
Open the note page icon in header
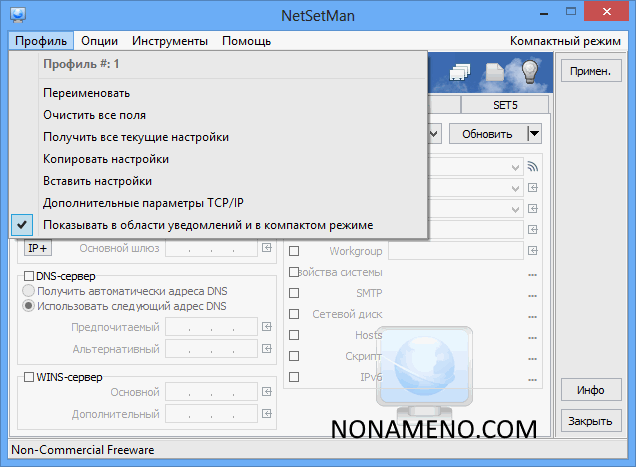[495, 72]
